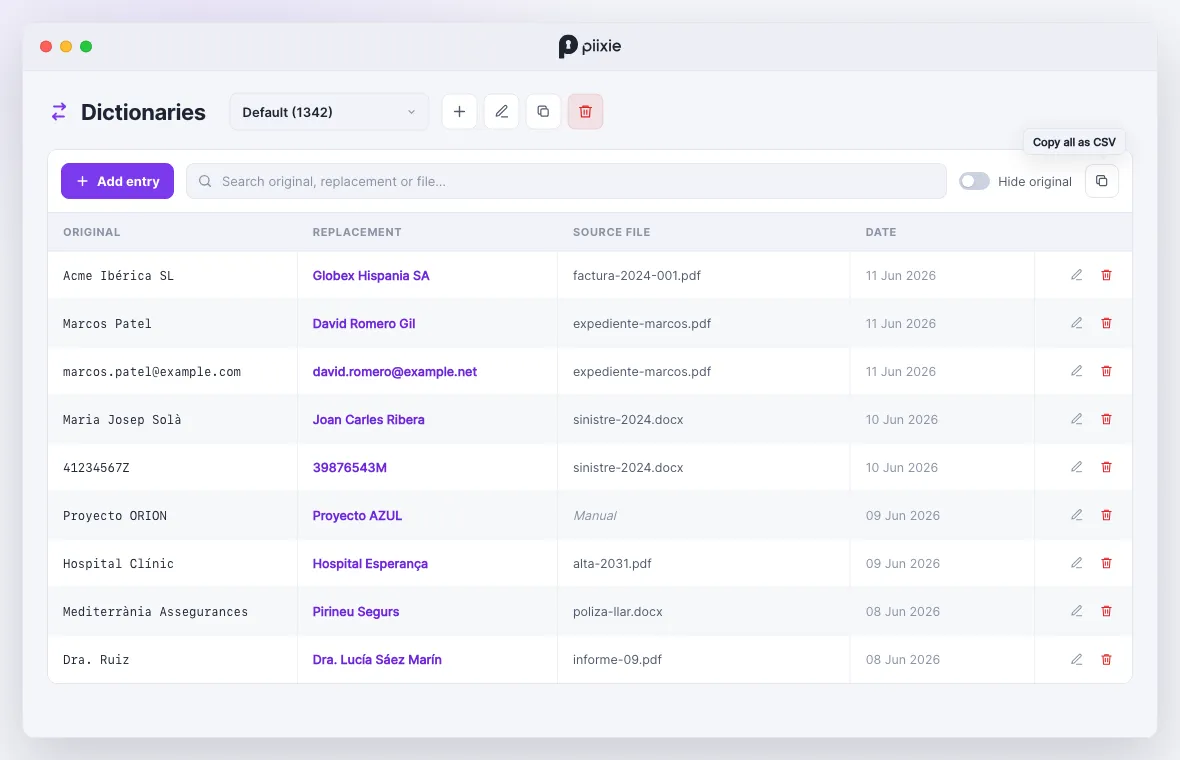The width and height of the screenshot is (1180, 760).
Task: Select replacement 39876543M
Action: tap(349, 467)
